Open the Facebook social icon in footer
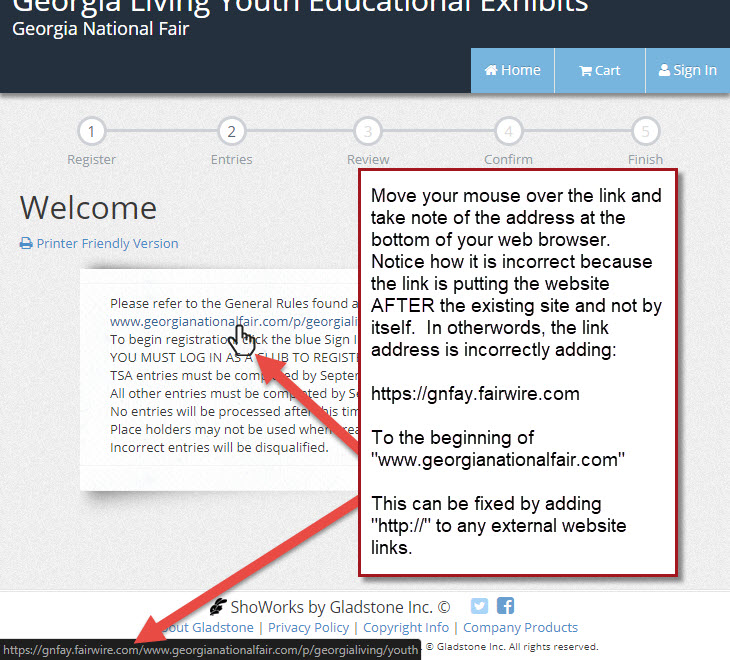 pos(505,606)
